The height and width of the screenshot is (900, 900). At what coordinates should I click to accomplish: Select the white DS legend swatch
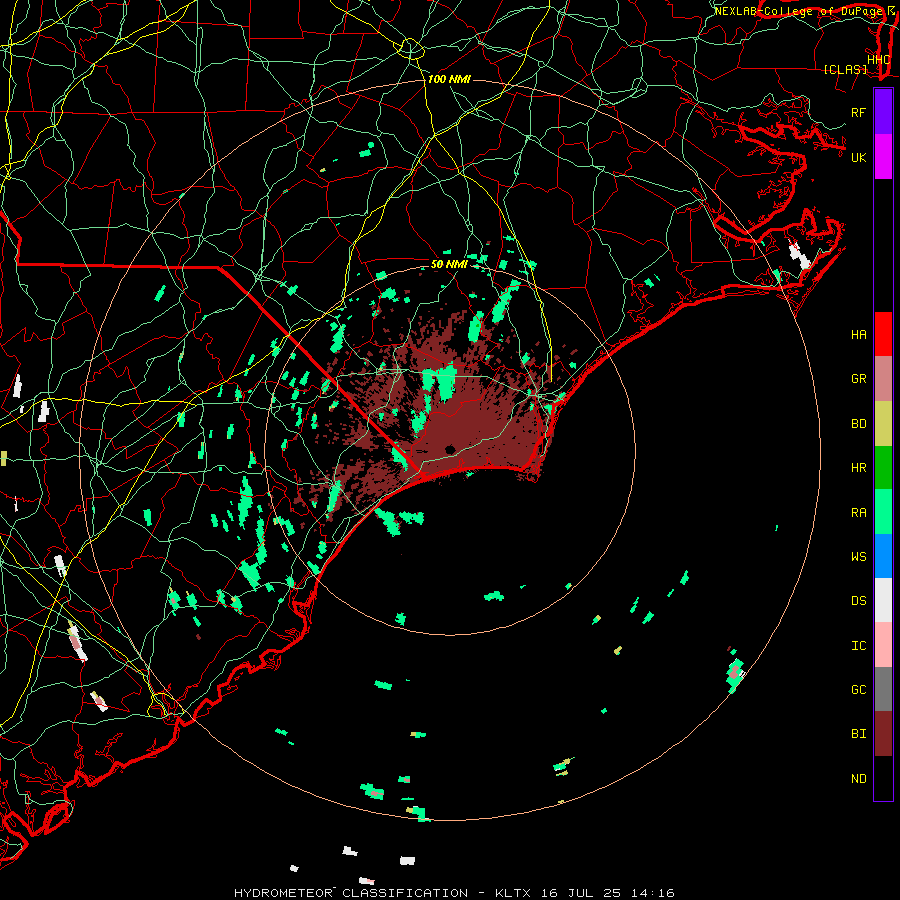coord(883,600)
